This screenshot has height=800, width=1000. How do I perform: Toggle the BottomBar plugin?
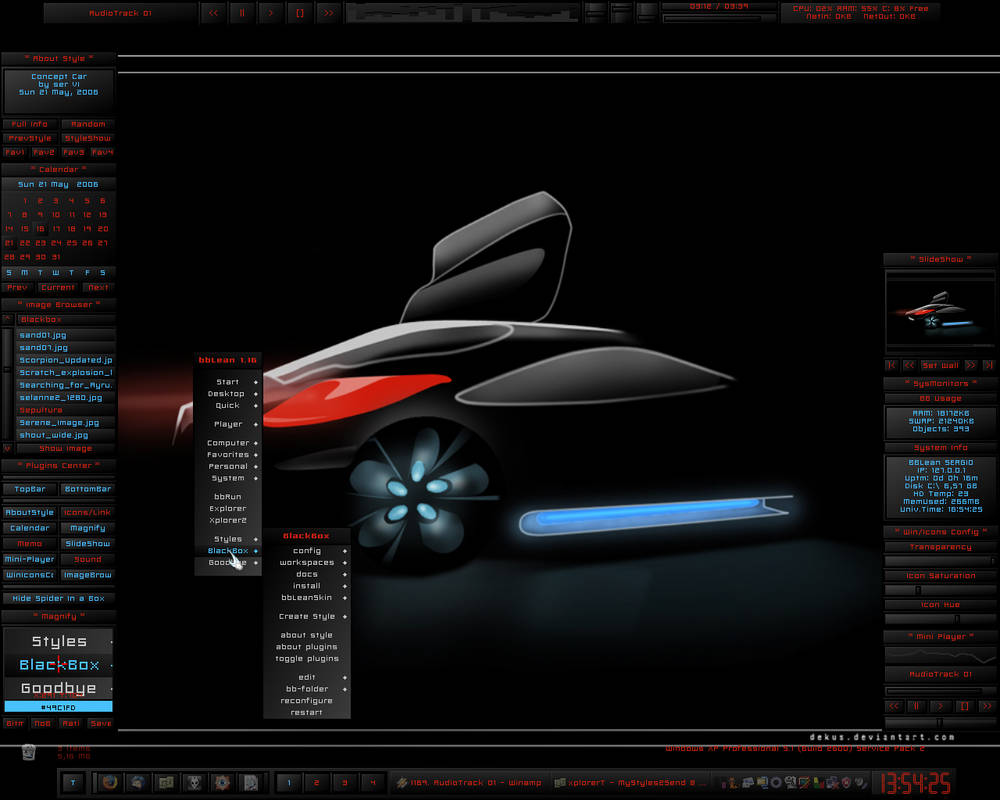click(x=87, y=489)
